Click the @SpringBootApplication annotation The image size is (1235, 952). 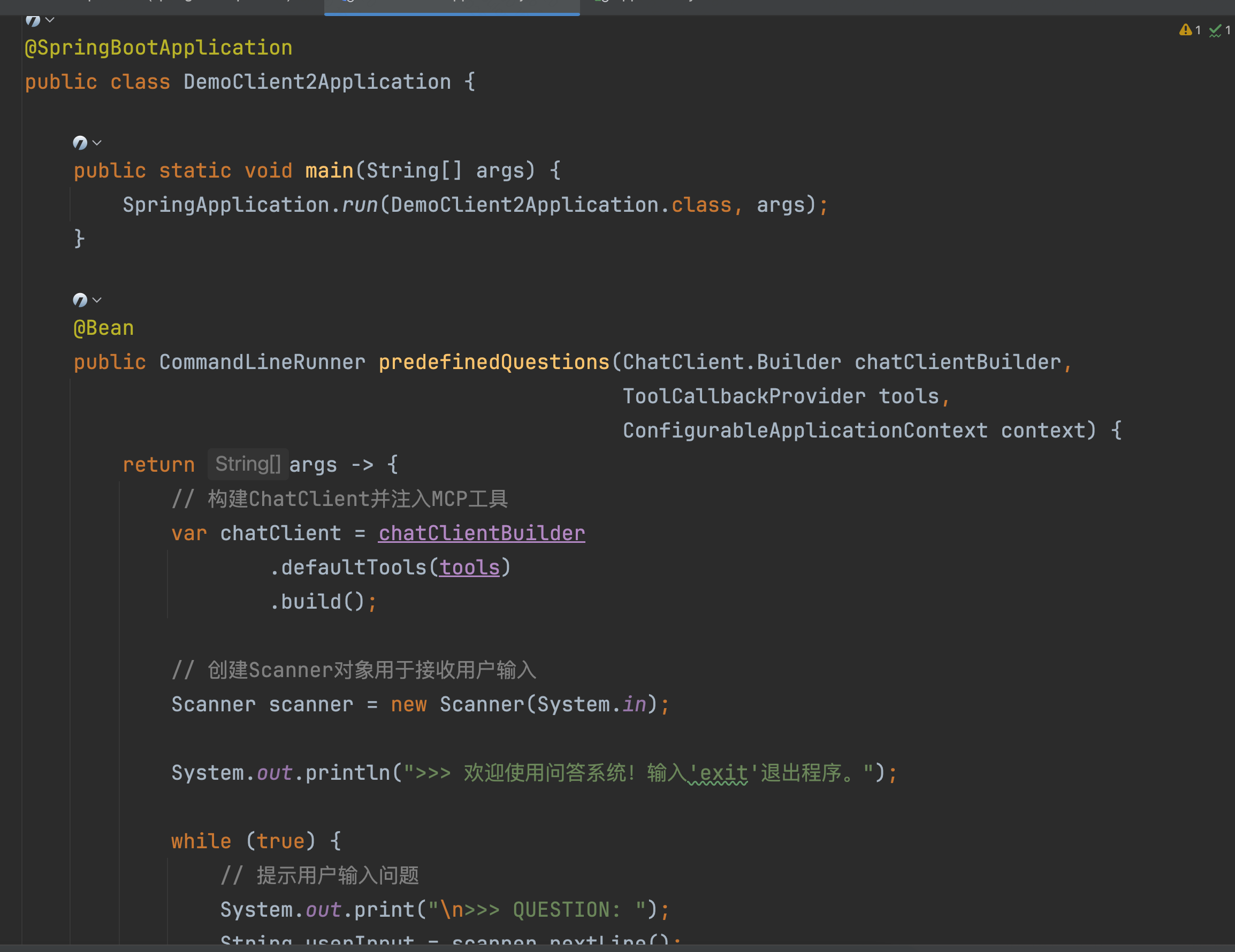pyautogui.click(x=158, y=48)
